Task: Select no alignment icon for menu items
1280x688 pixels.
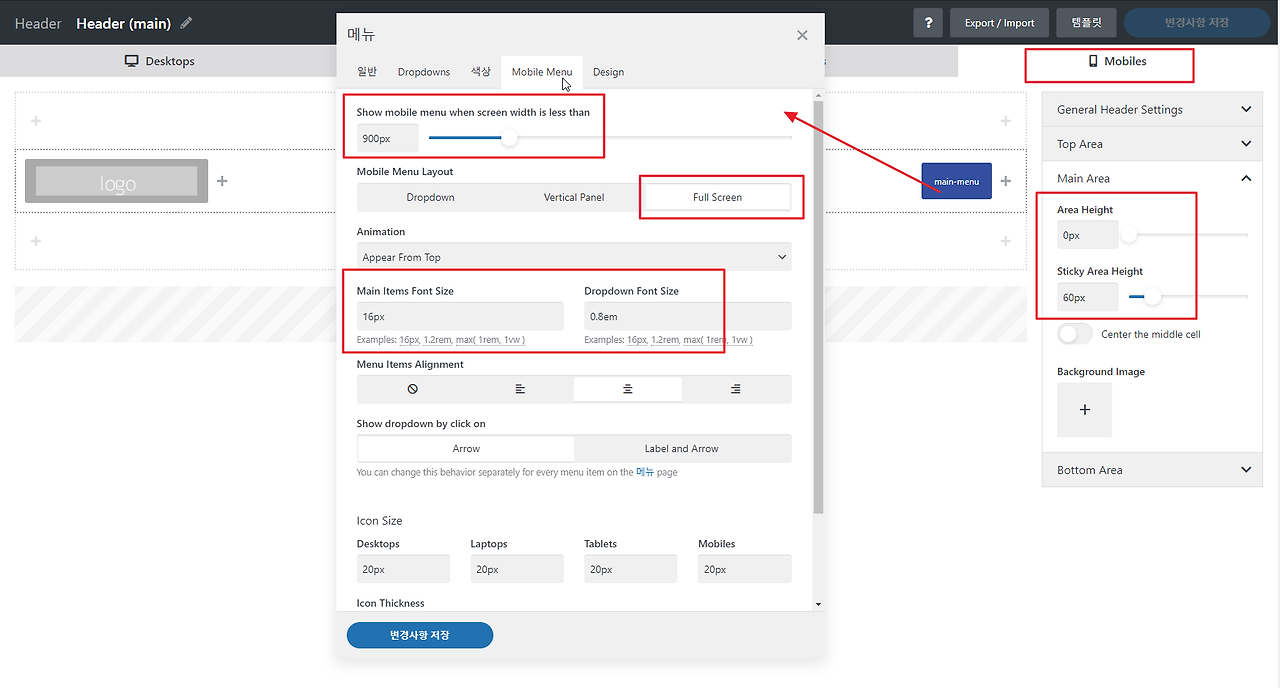Action: [x=412, y=389]
